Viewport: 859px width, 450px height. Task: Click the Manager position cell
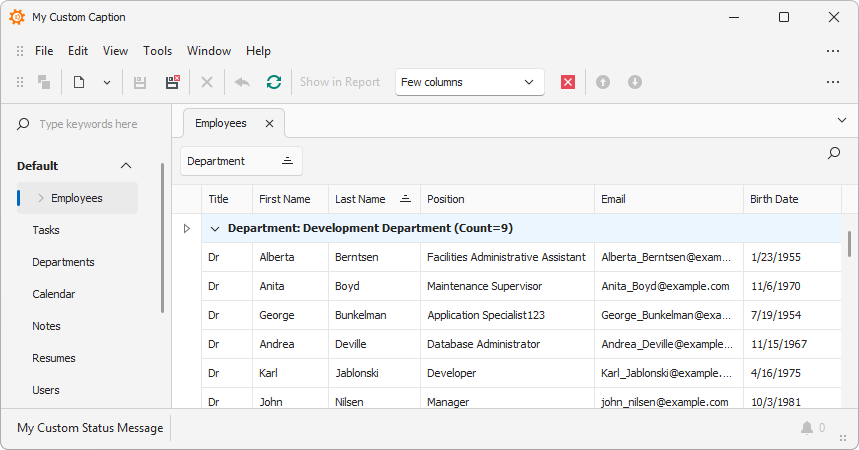click(x=507, y=400)
